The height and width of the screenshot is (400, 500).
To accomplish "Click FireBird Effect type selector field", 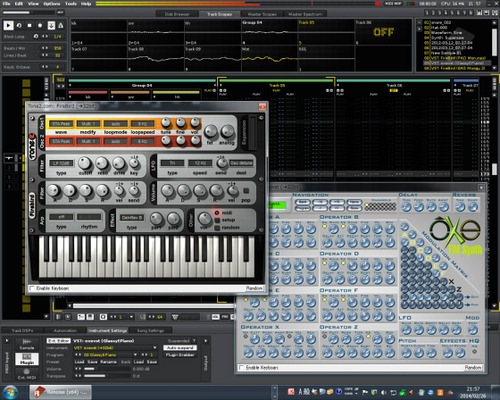I will [132, 218].
